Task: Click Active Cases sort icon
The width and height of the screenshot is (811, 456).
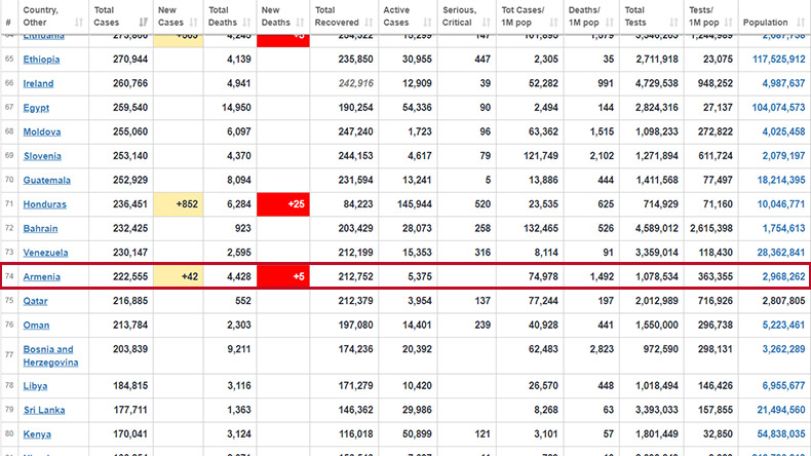Action: coord(427,22)
